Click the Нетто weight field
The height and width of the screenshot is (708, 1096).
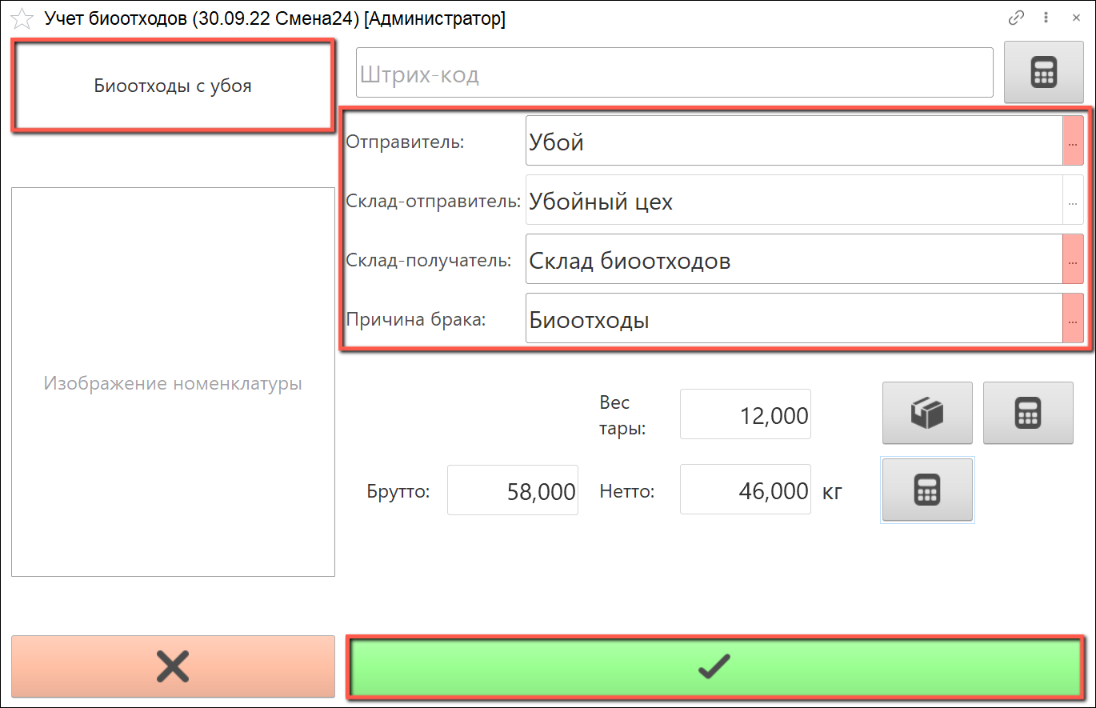(x=745, y=491)
